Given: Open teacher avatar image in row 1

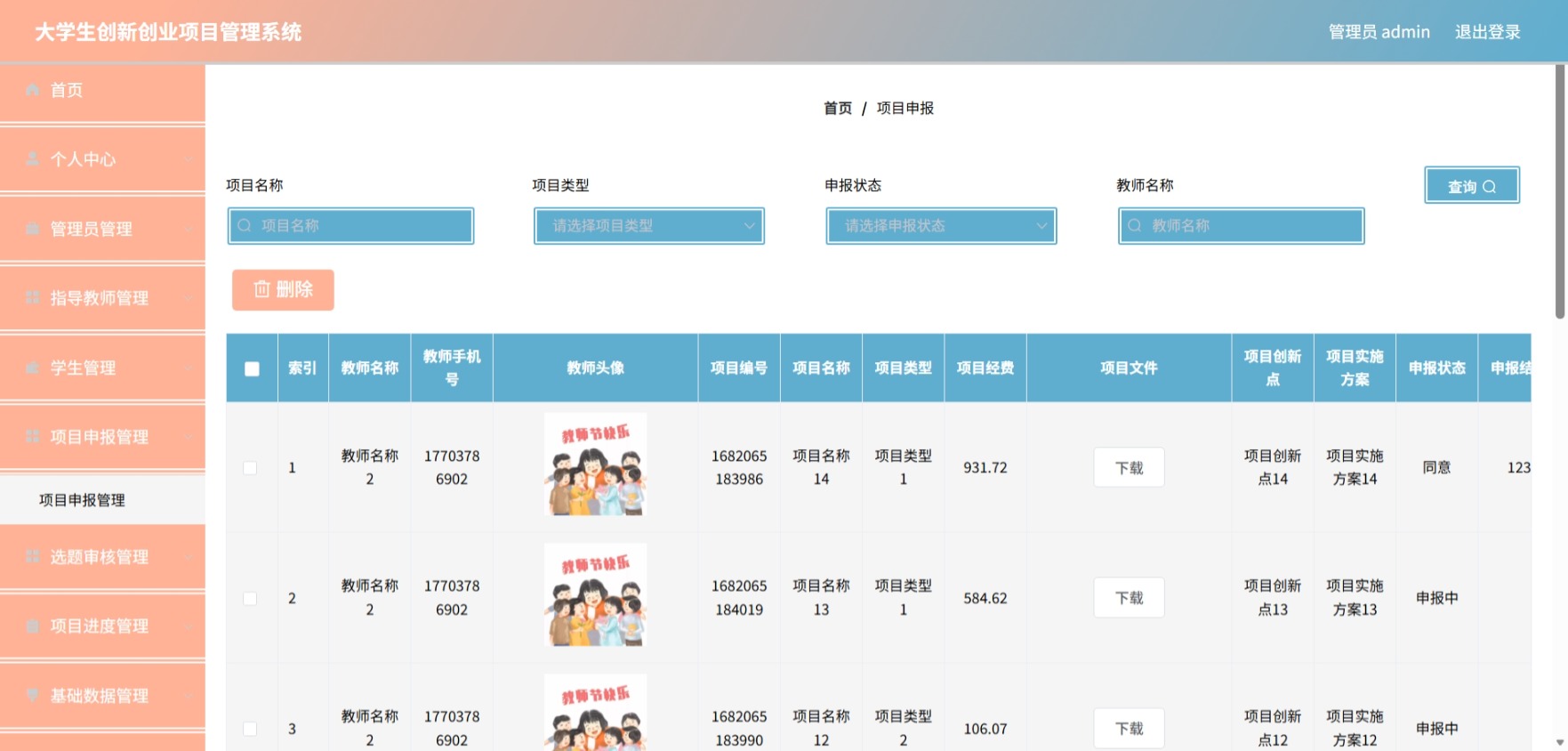Looking at the screenshot, I should (x=595, y=464).
